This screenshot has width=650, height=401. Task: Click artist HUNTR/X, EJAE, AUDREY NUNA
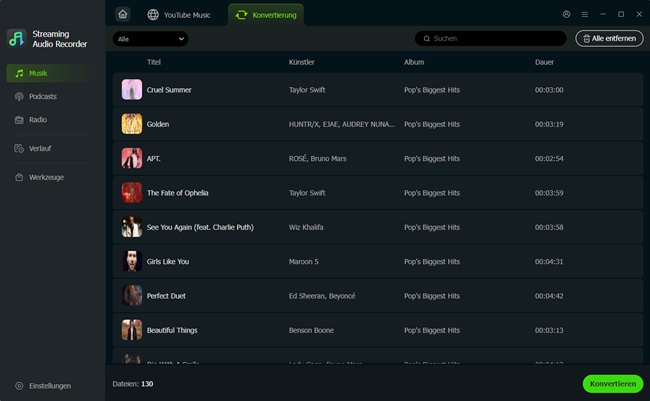tap(342, 124)
